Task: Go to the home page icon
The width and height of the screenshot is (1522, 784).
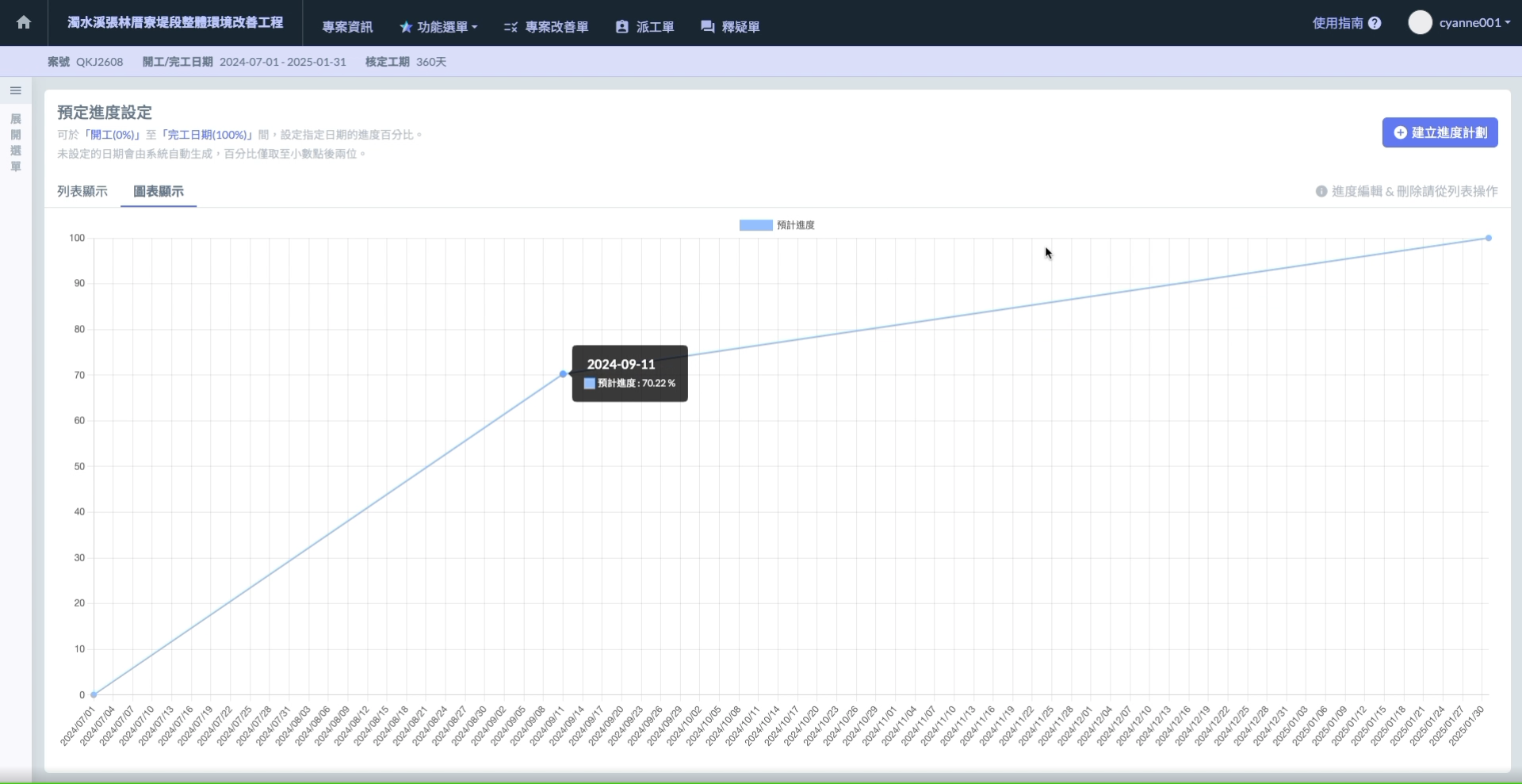Action: click(x=24, y=23)
